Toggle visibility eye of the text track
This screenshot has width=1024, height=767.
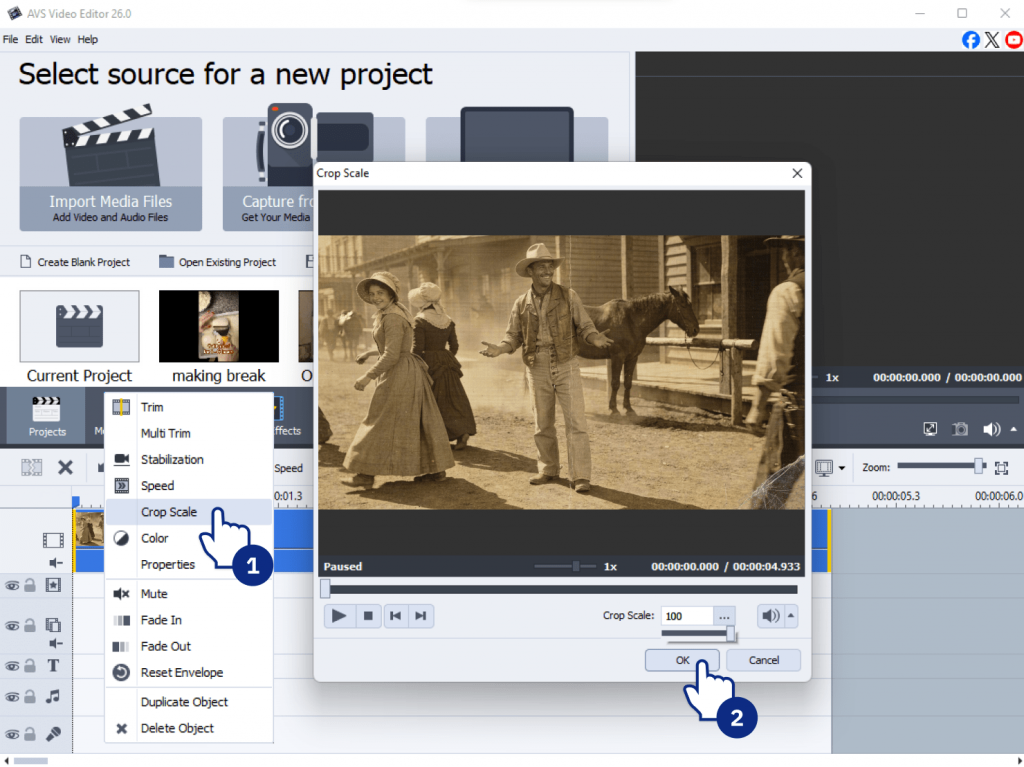[13, 666]
